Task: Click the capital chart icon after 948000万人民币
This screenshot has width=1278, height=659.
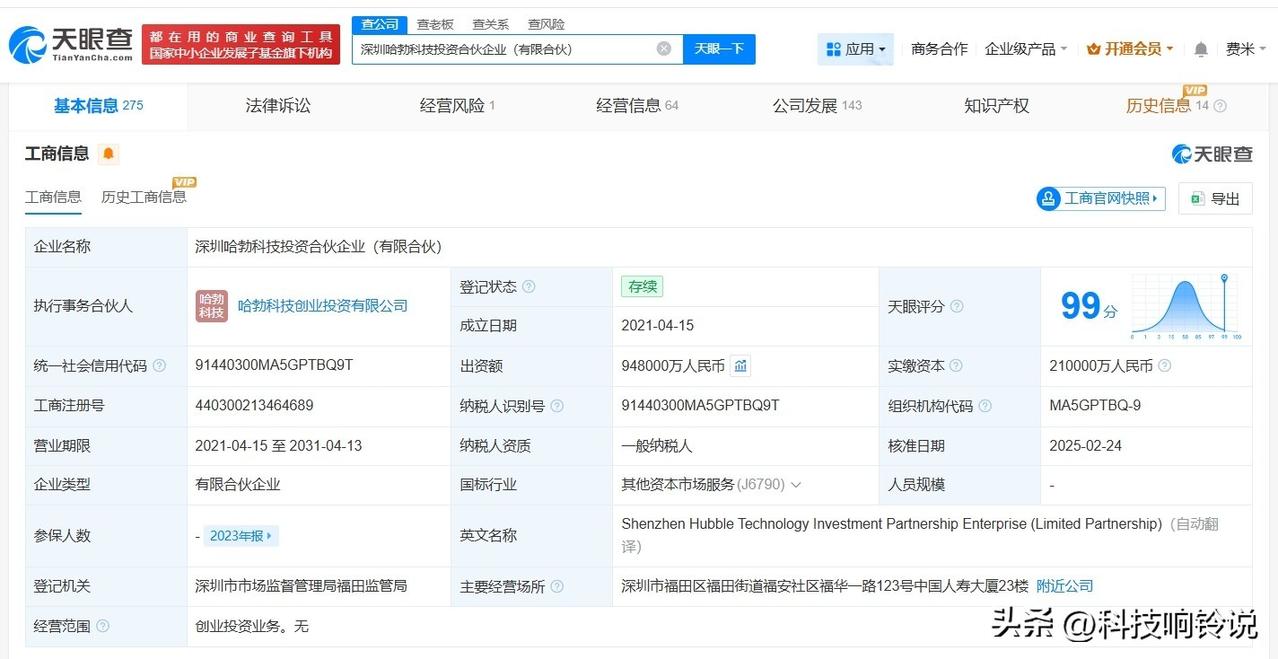Action: pos(740,366)
